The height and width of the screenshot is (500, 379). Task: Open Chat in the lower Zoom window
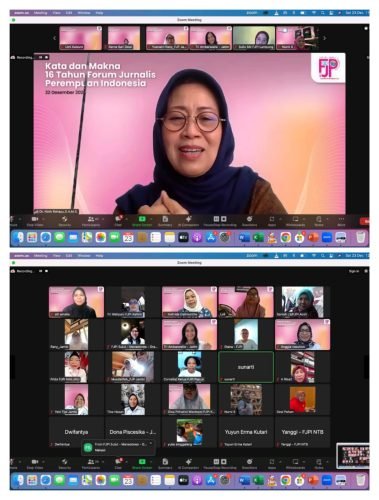118,464
